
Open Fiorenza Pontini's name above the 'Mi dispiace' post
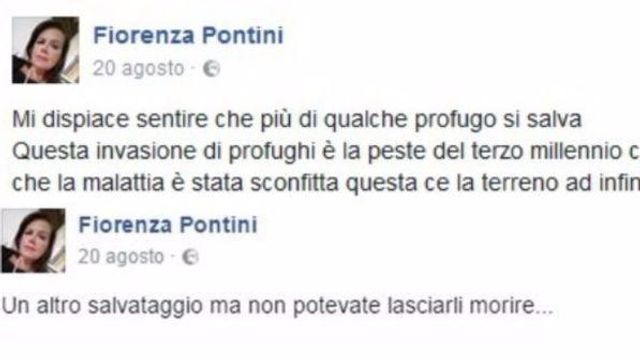(188, 35)
